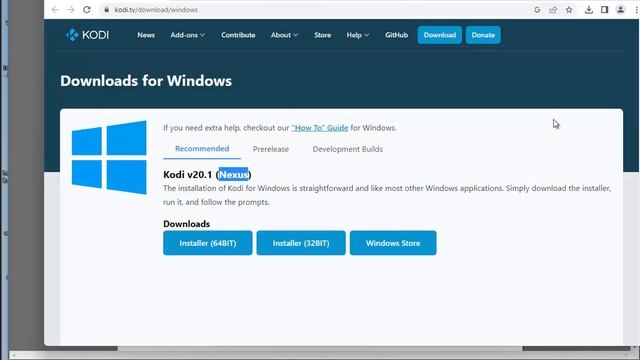This screenshot has height=360, width=640.
Task: Click the Kodi logo in header
Action: (x=87, y=35)
